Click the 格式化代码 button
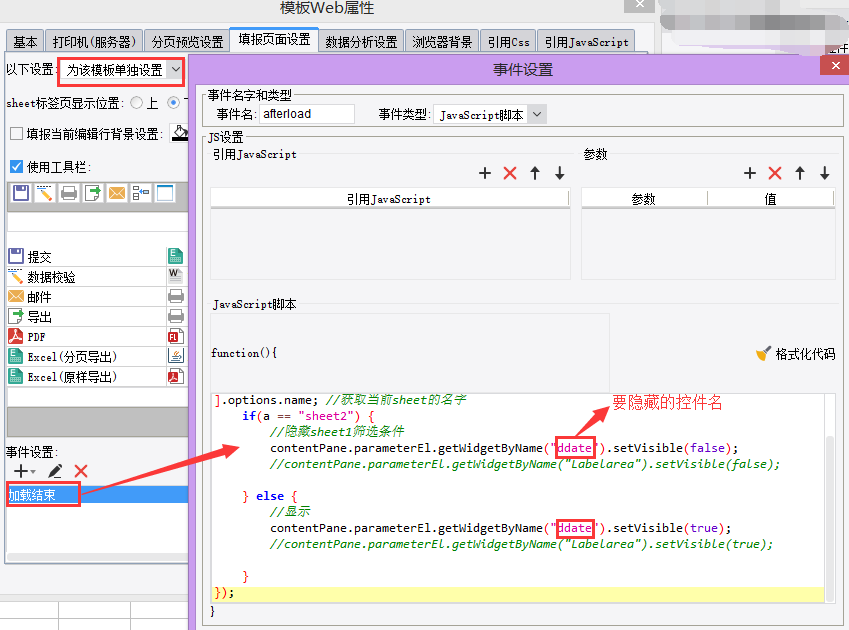 (x=795, y=354)
